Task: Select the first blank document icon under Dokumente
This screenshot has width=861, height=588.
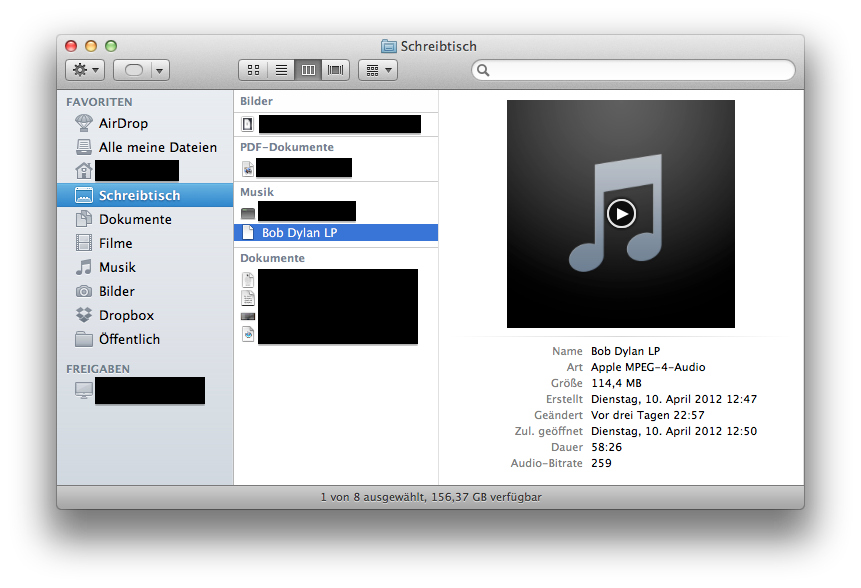Action: tap(248, 279)
